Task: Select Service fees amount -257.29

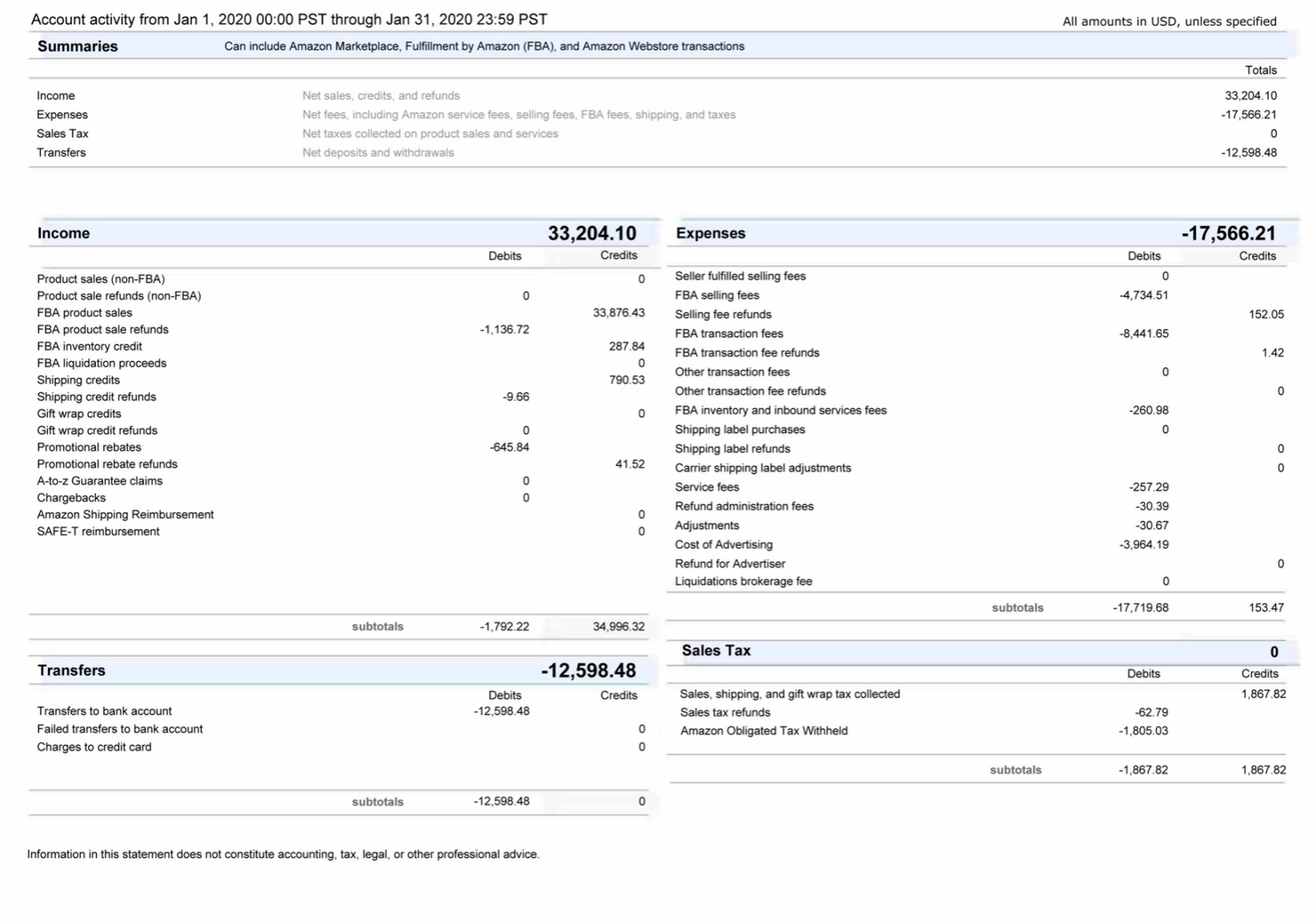Action: tap(1149, 488)
